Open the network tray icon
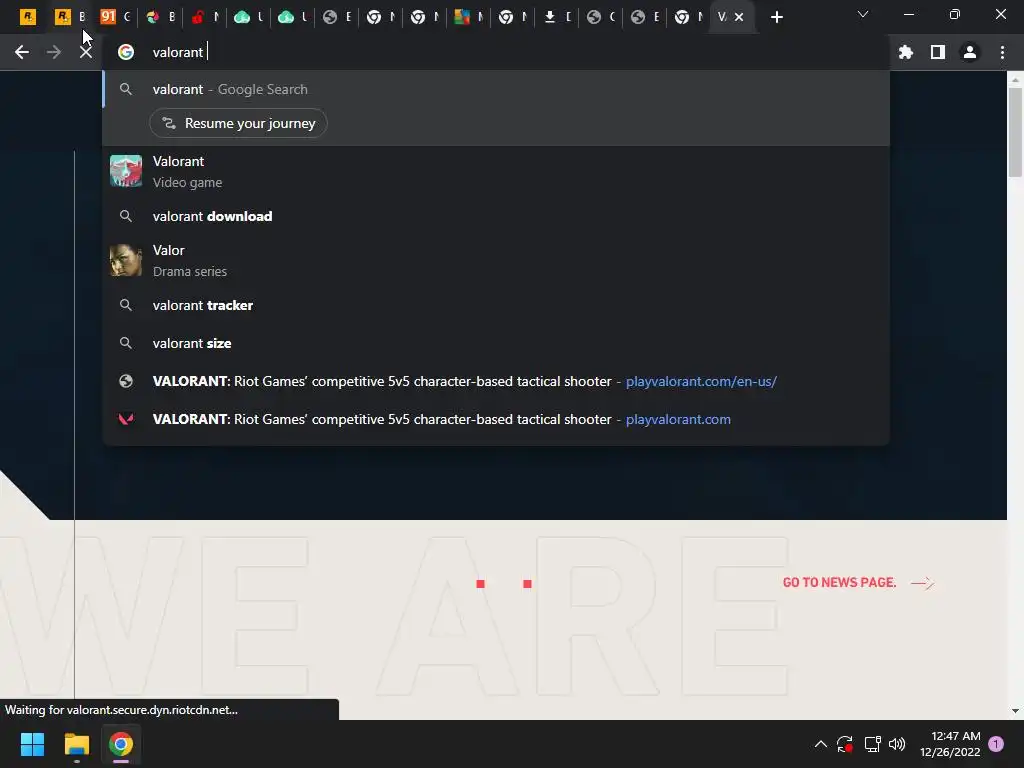This screenshot has width=1024, height=768. (872, 744)
